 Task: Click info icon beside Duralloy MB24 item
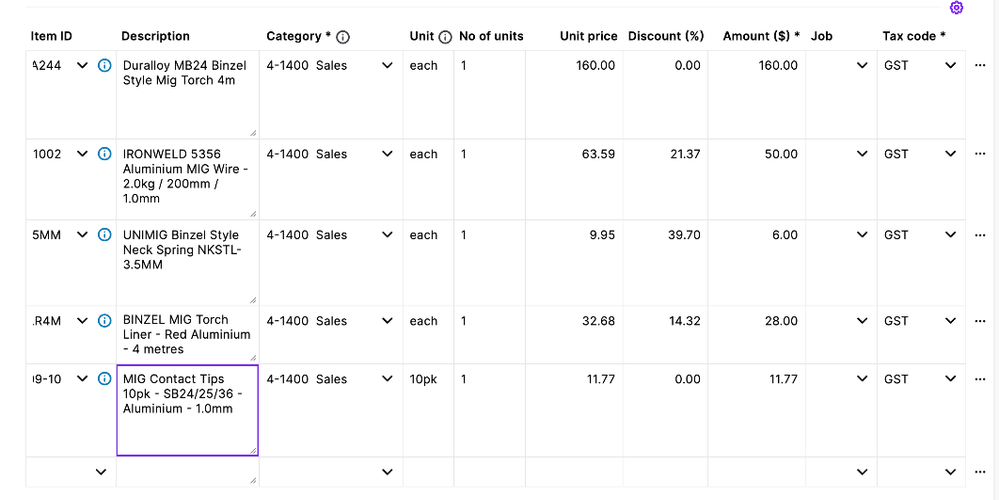[105, 66]
